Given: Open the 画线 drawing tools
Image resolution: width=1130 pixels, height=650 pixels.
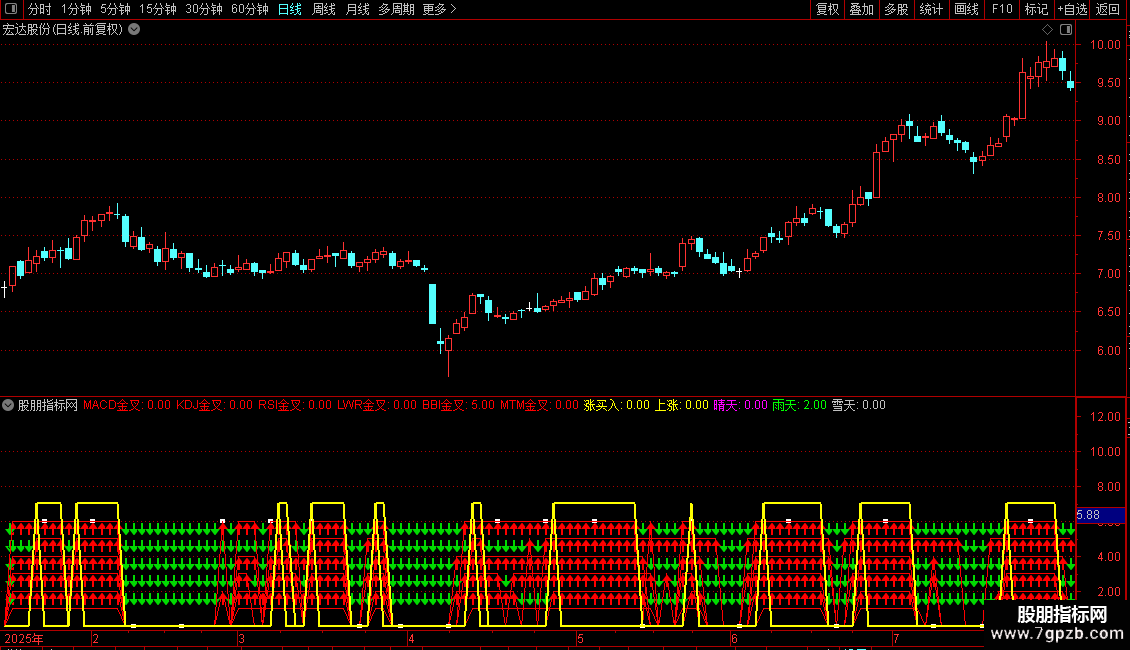Looking at the screenshot, I should coord(966,9).
